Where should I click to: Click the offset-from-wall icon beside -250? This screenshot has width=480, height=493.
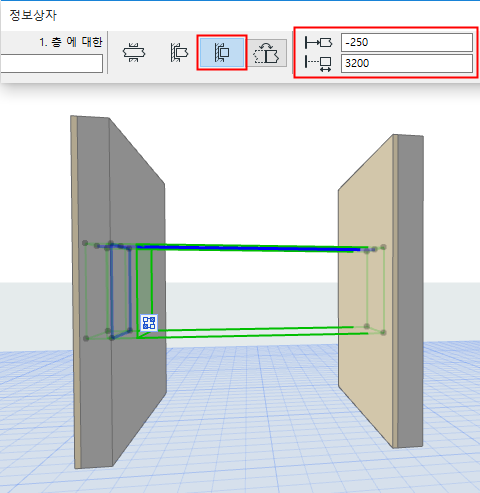pyautogui.click(x=318, y=42)
